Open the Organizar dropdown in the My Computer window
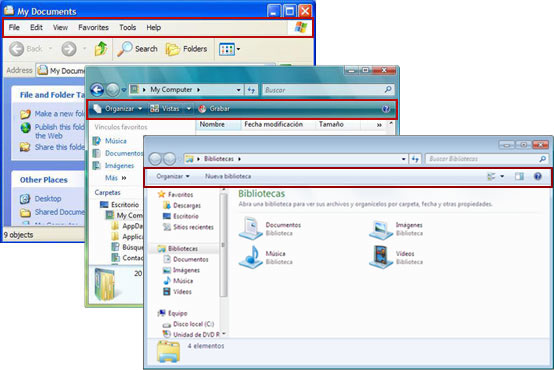The height and width of the screenshot is (370, 554). click(118, 109)
